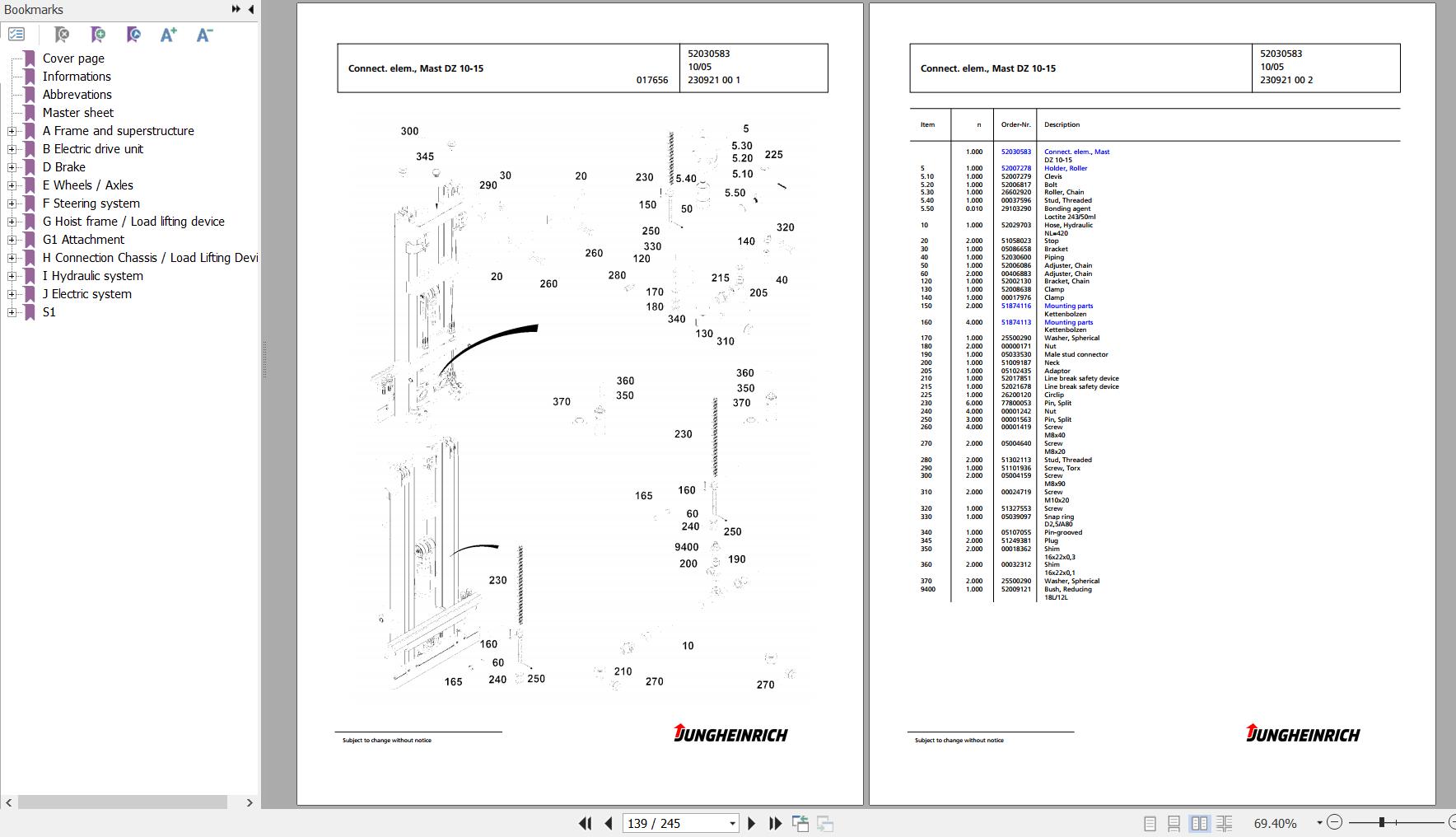Open the zoom percentage dropdown arrow
1456x837 pixels.
pos(1319,822)
